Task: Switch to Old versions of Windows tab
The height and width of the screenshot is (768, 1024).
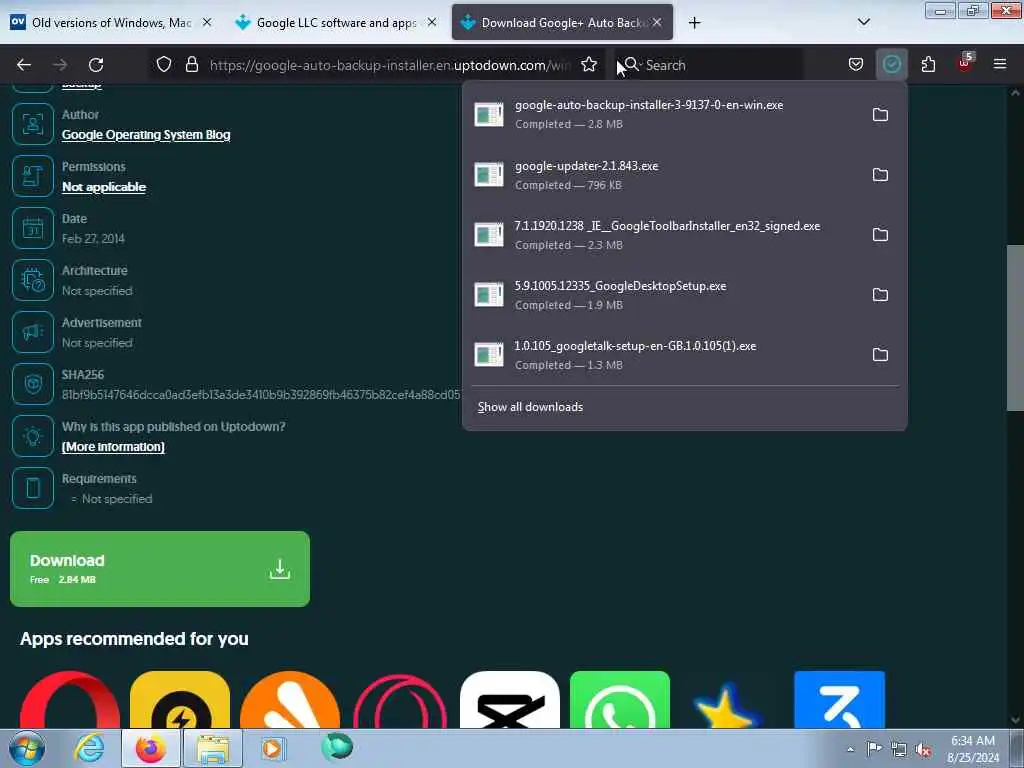Action: [111, 23]
